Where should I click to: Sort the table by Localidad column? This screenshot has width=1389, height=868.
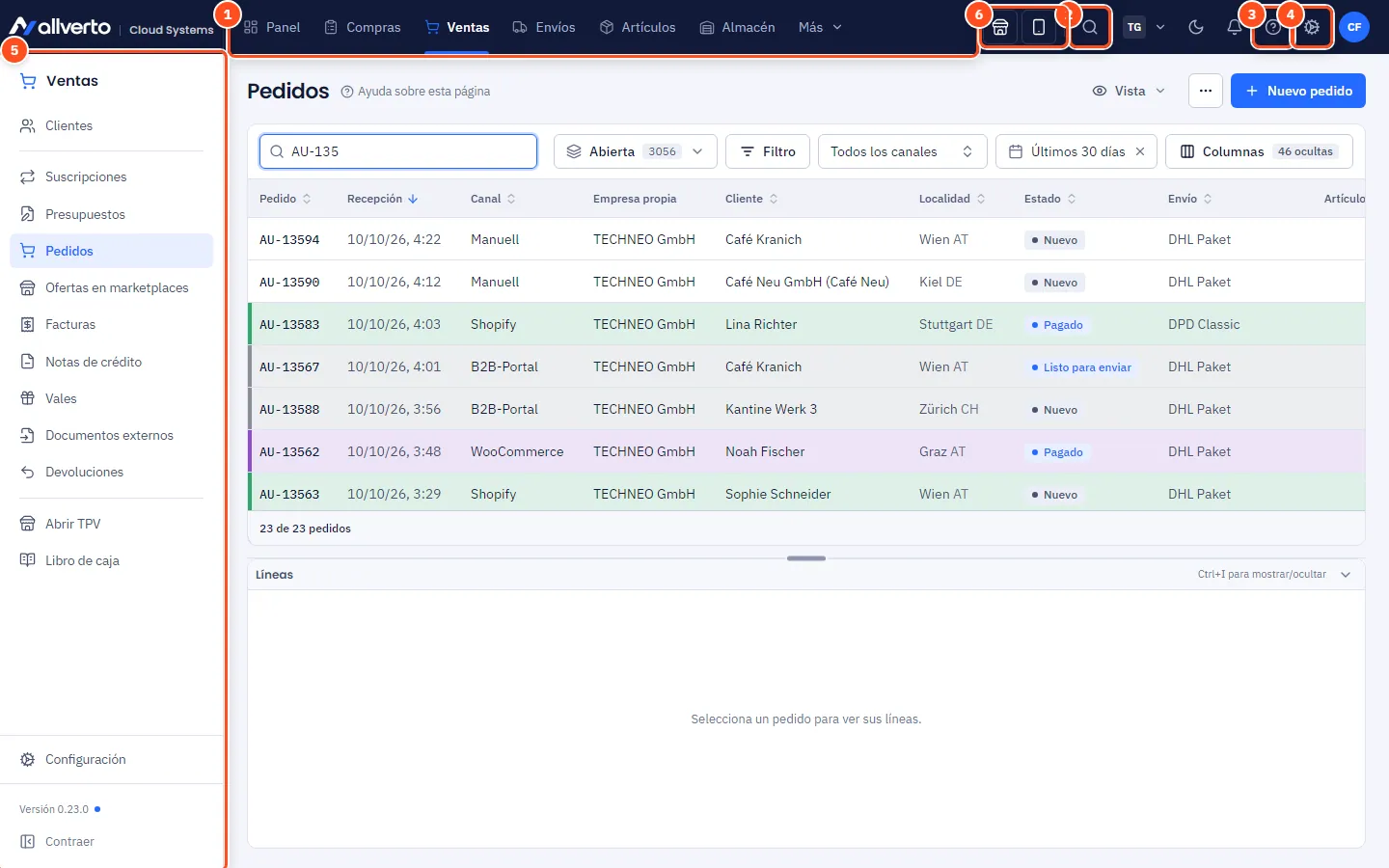coord(952,199)
